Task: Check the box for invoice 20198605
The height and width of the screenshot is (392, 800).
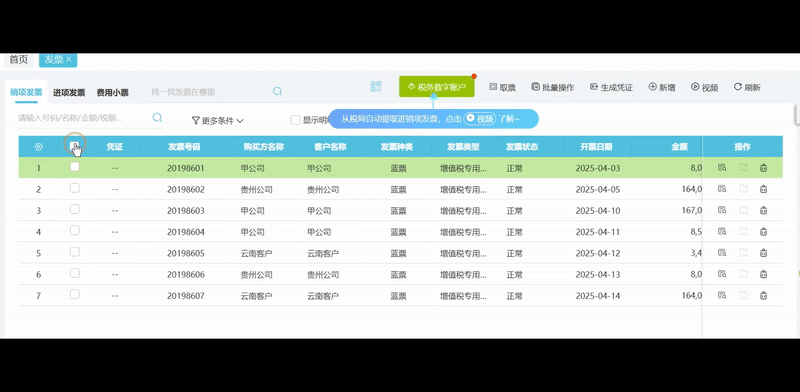Action: tap(74, 252)
